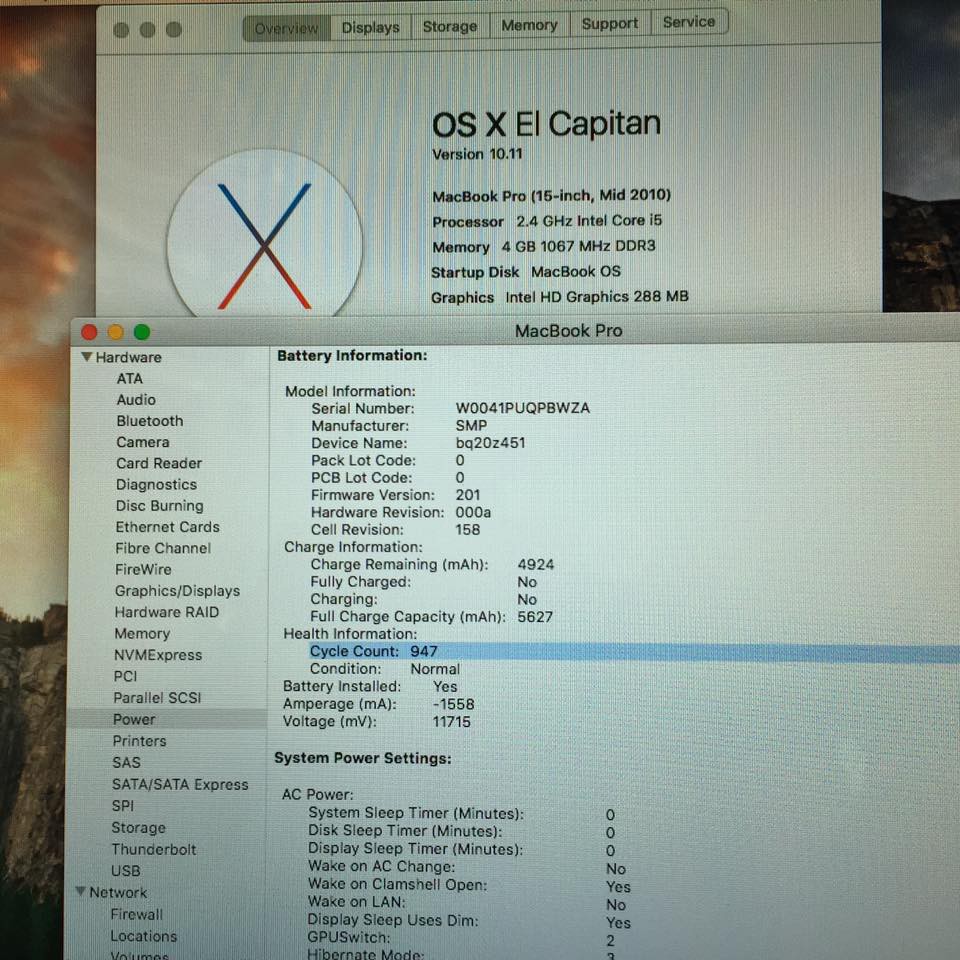Click the Cell Revision value 158
Image resolution: width=960 pixels, height=960 pixels.
click(x=468, y=530)
